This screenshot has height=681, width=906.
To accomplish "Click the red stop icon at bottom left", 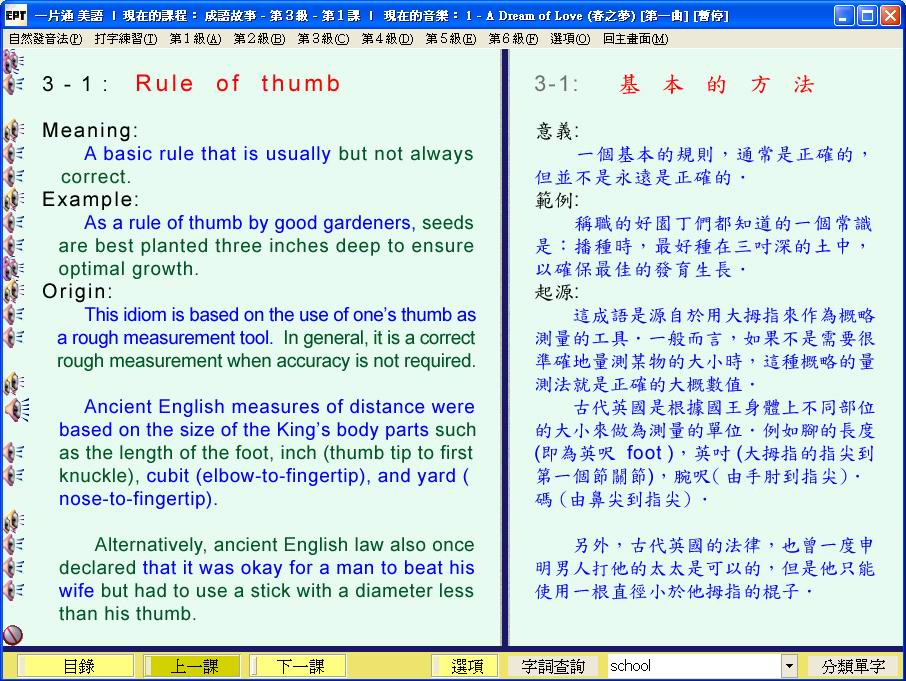I will pyautogui.click(x=13, y=635).
